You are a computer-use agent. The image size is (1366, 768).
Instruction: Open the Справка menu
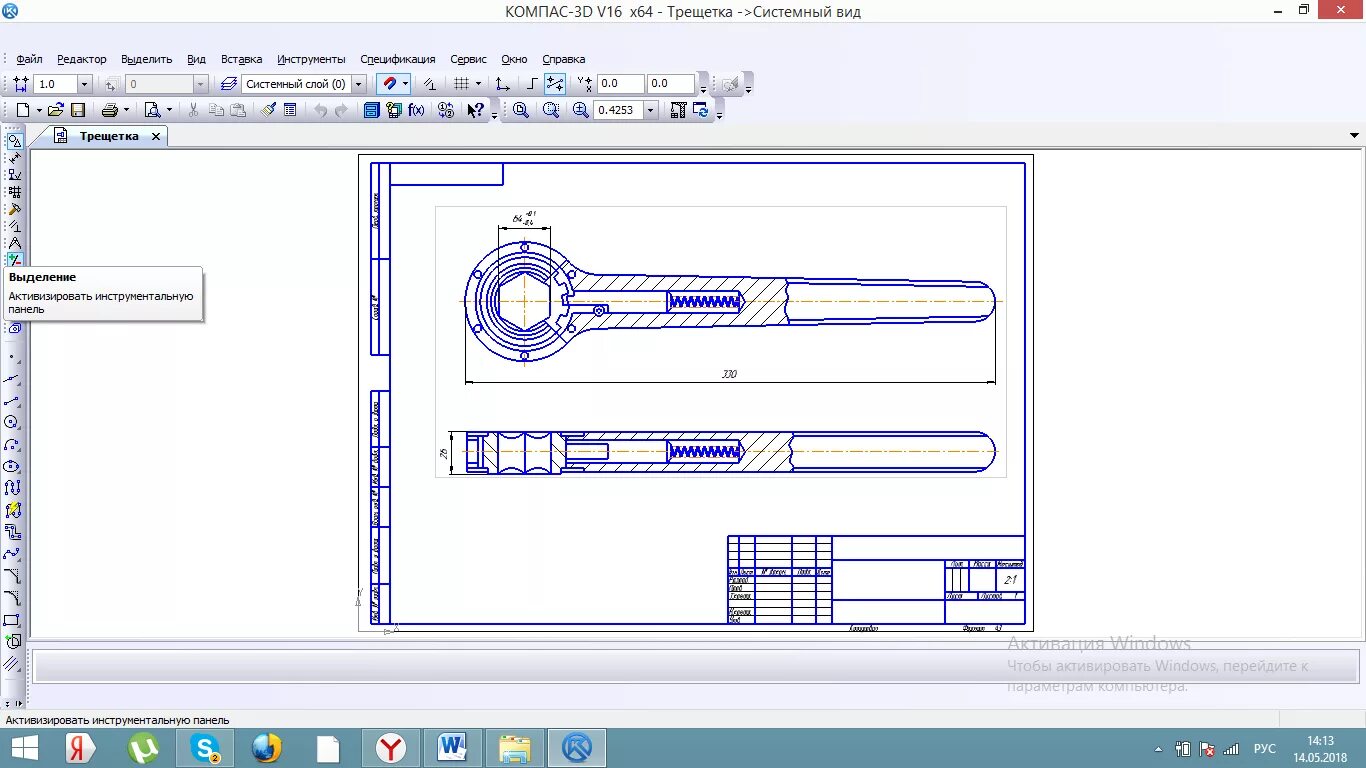(x=563, y=59)
